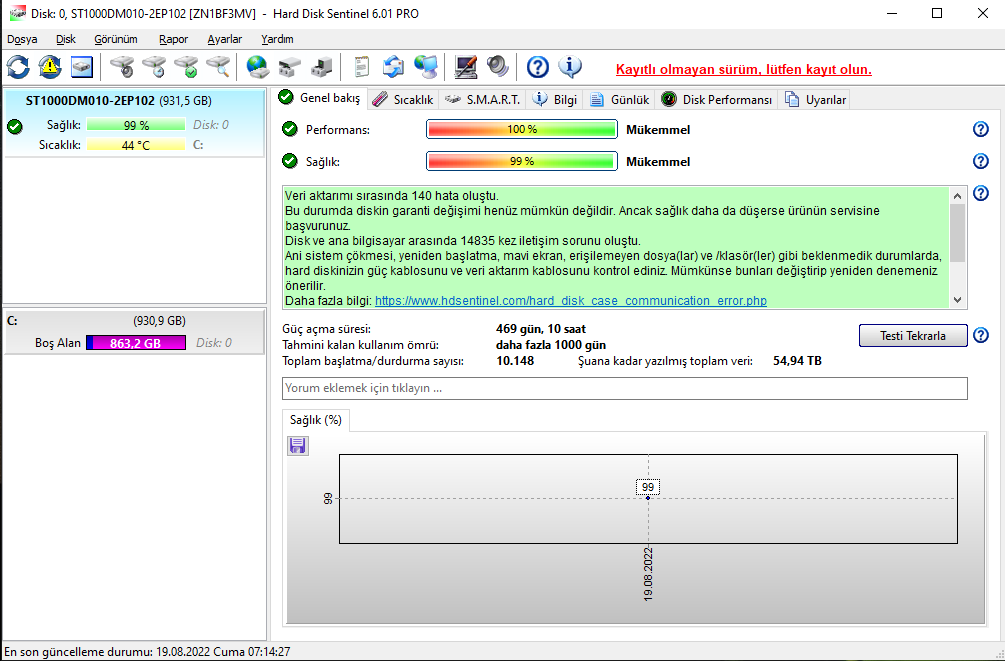Click the stacked drive boxes toolbar icon
This screenshot has height=661, width=1005.
(x=290, y=67)
